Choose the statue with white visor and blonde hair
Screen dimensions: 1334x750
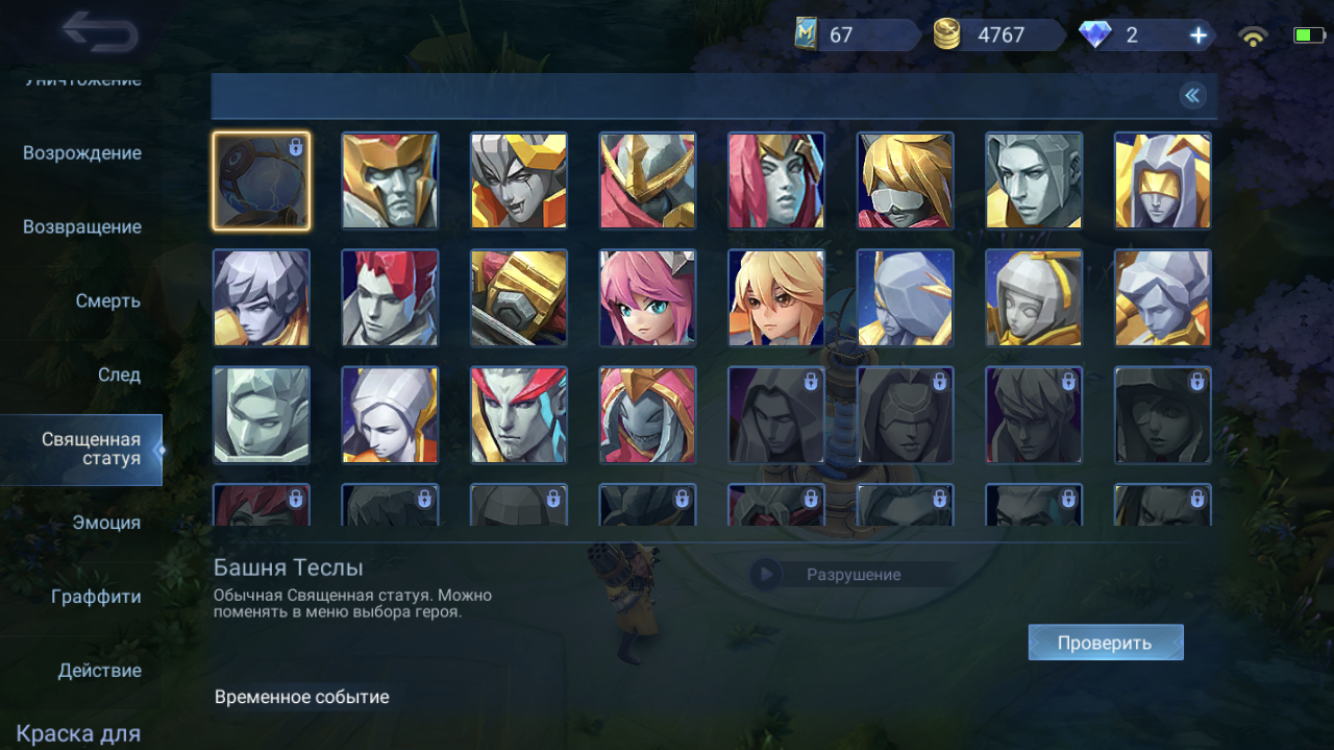coord(905,181)
